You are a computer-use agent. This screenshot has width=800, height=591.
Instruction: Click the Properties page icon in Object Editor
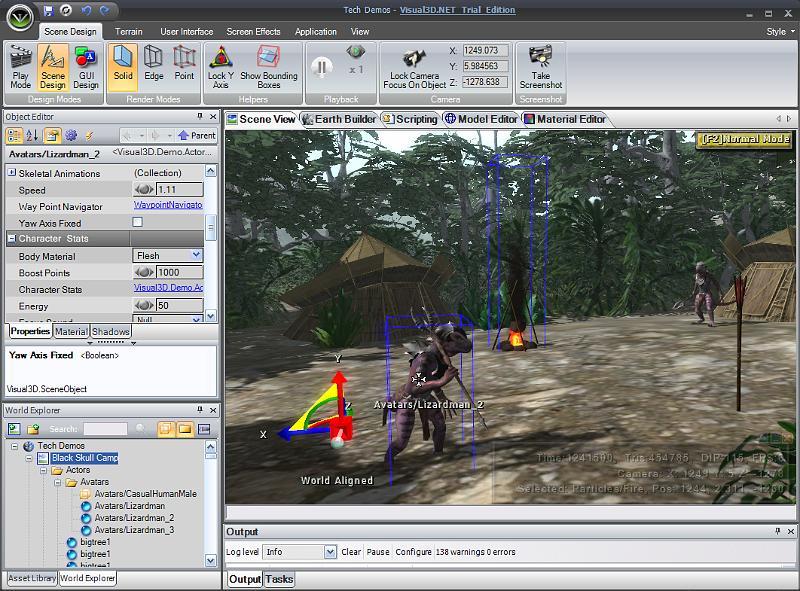click(52, 135)
